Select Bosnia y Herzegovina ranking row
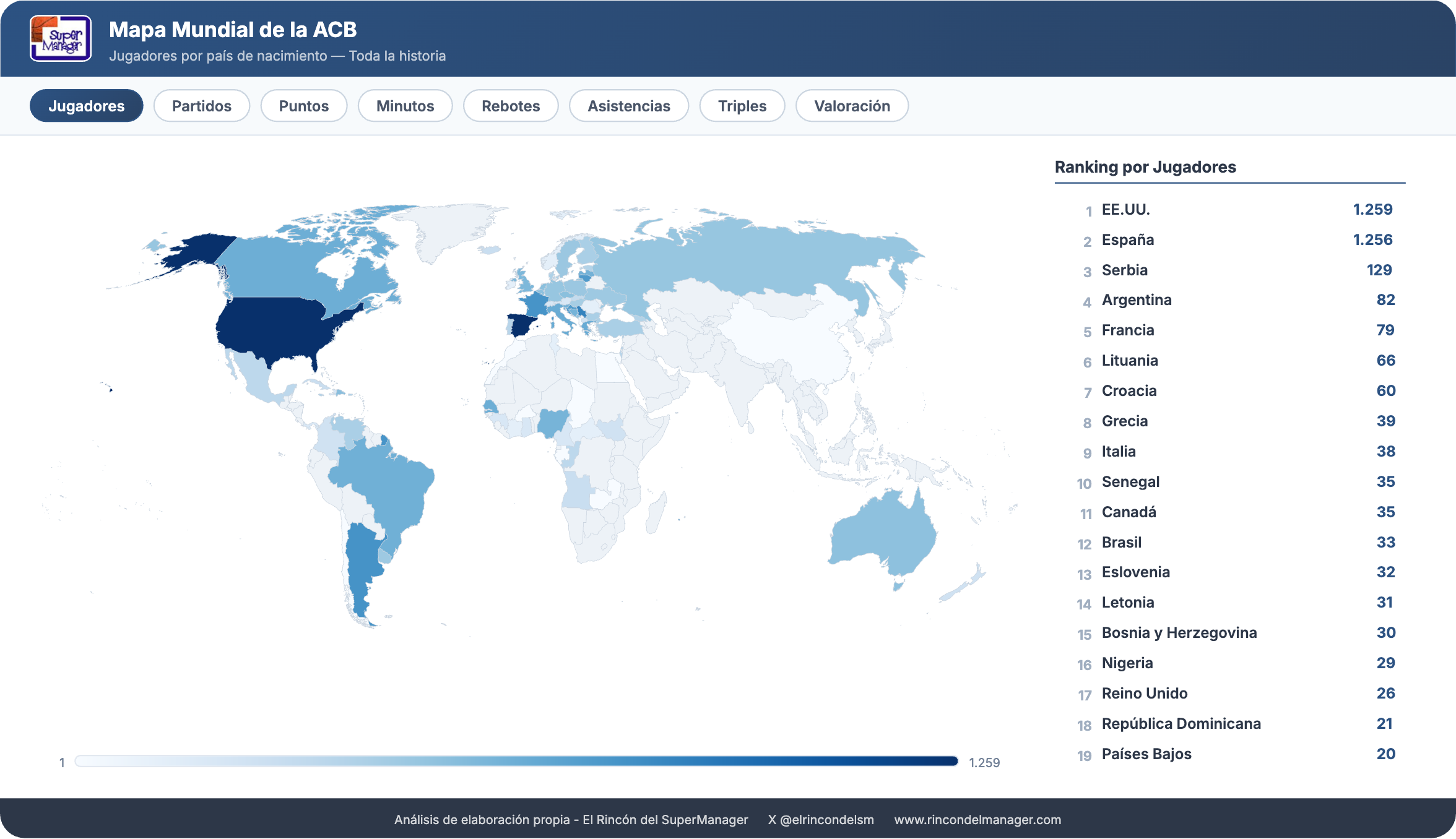Image resolution: width=1456 pixels, height=839 pixels. (1179, 633)
